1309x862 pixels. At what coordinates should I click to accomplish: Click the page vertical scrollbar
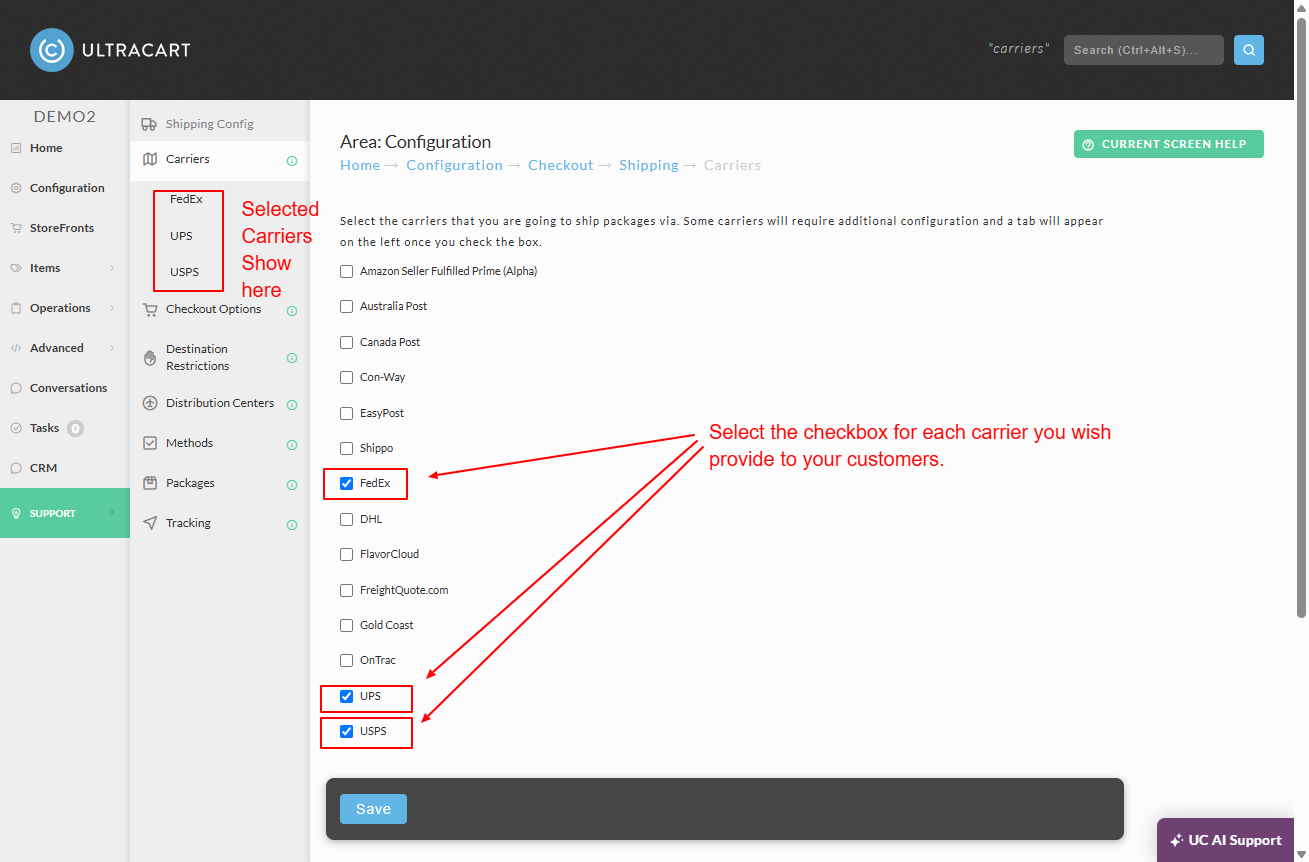pos(1301,320)
